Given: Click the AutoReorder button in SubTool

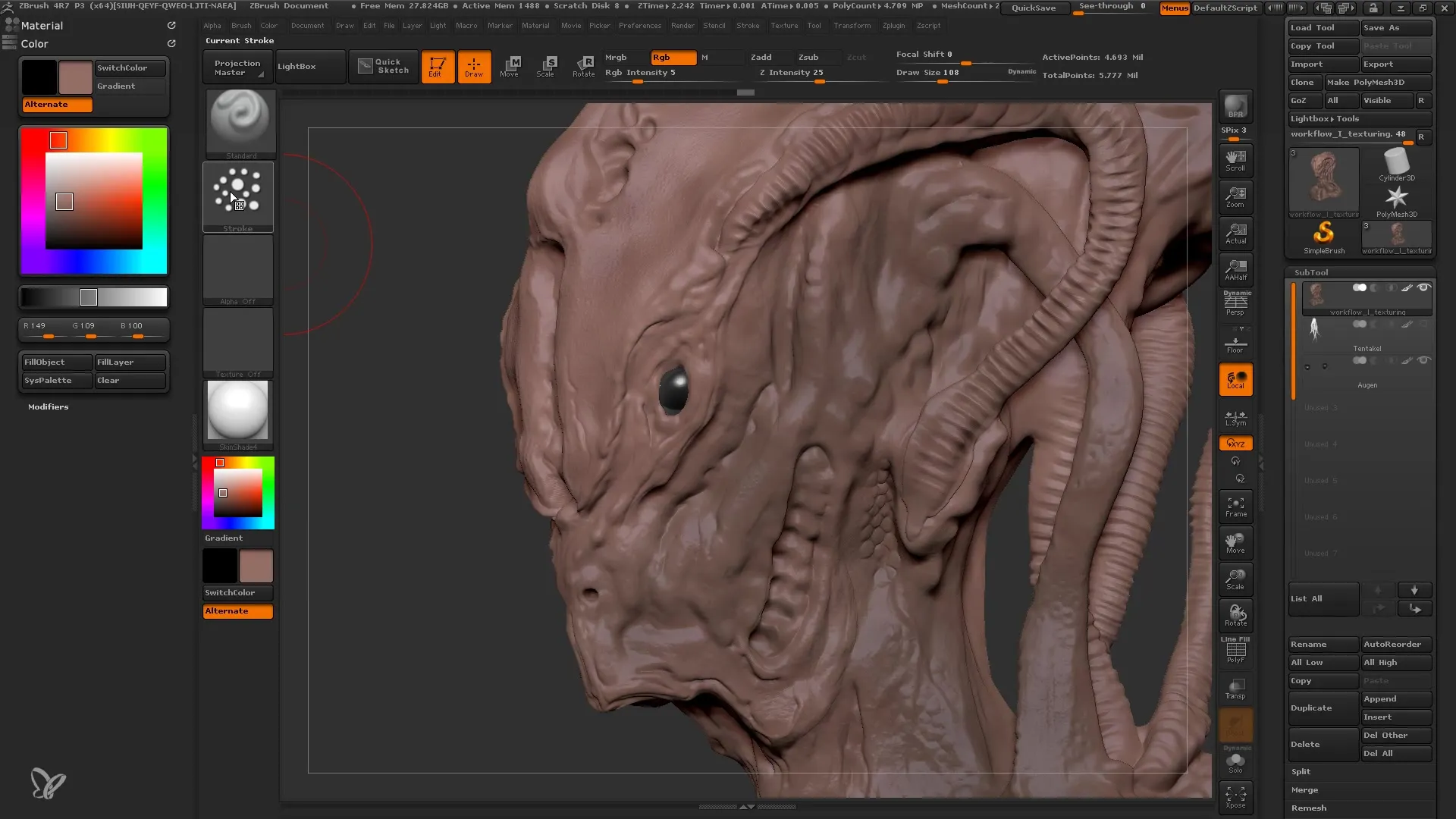Looking at the screenshot, I should 1393,643.
